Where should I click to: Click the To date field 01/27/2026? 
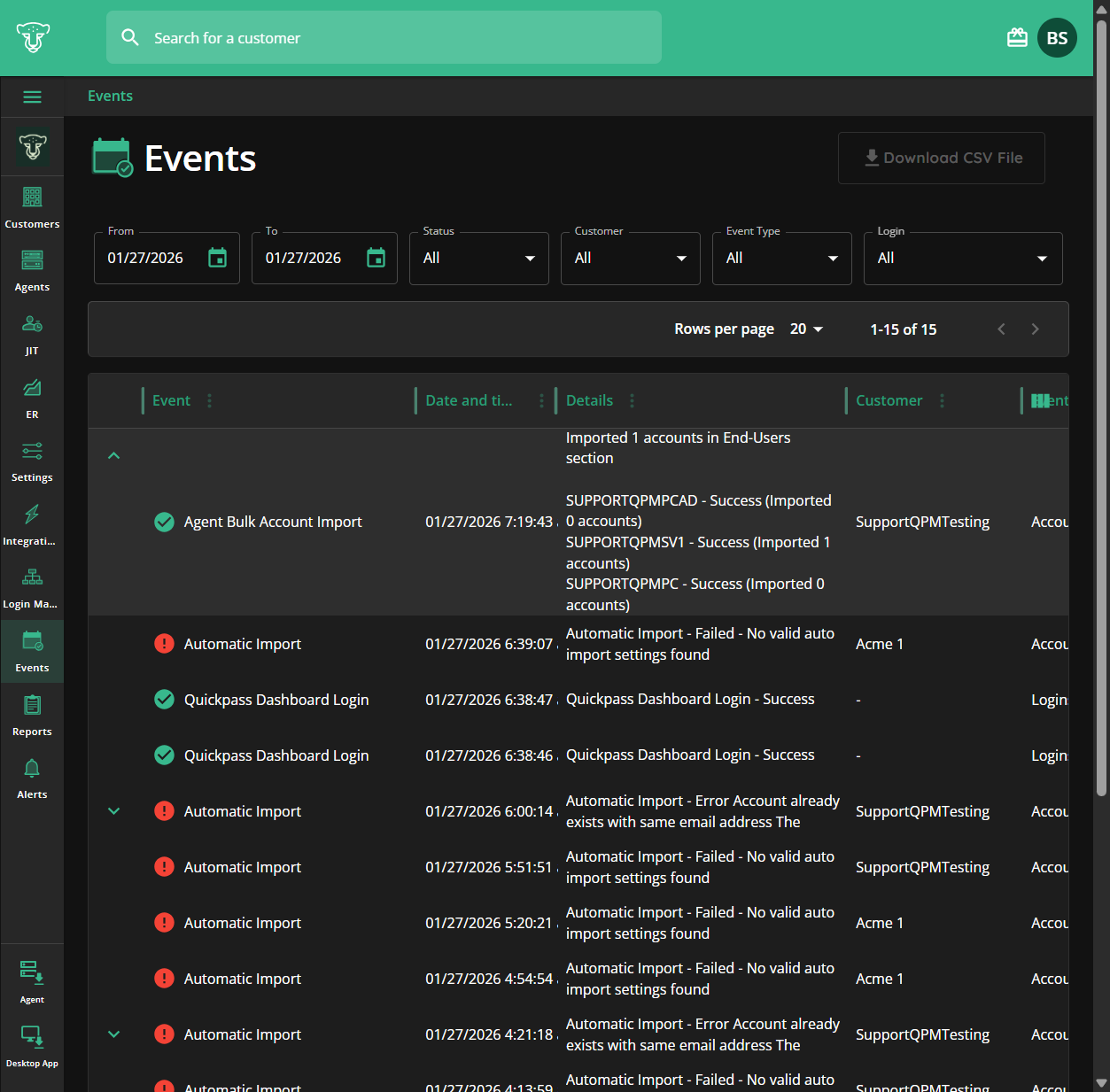[x=303, y=258]
